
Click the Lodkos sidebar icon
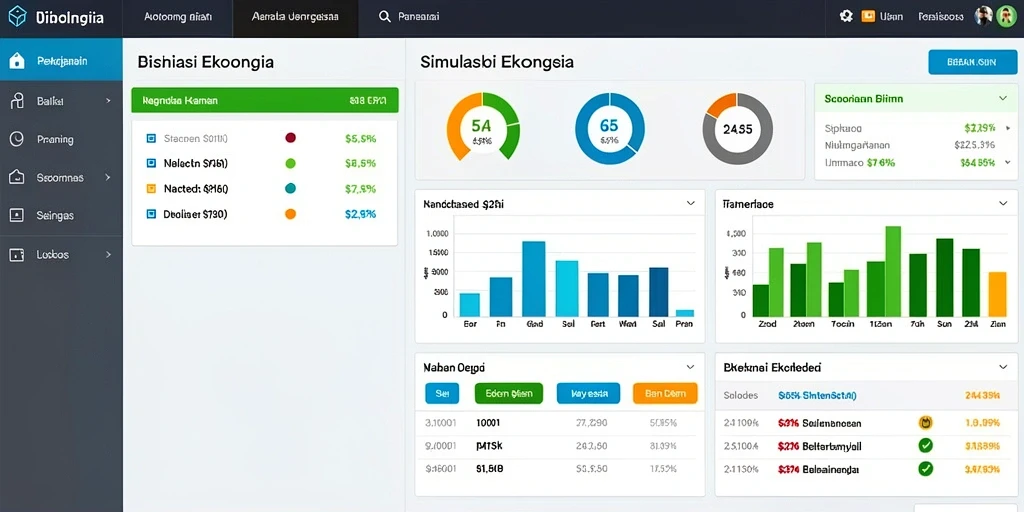(17, 255)
